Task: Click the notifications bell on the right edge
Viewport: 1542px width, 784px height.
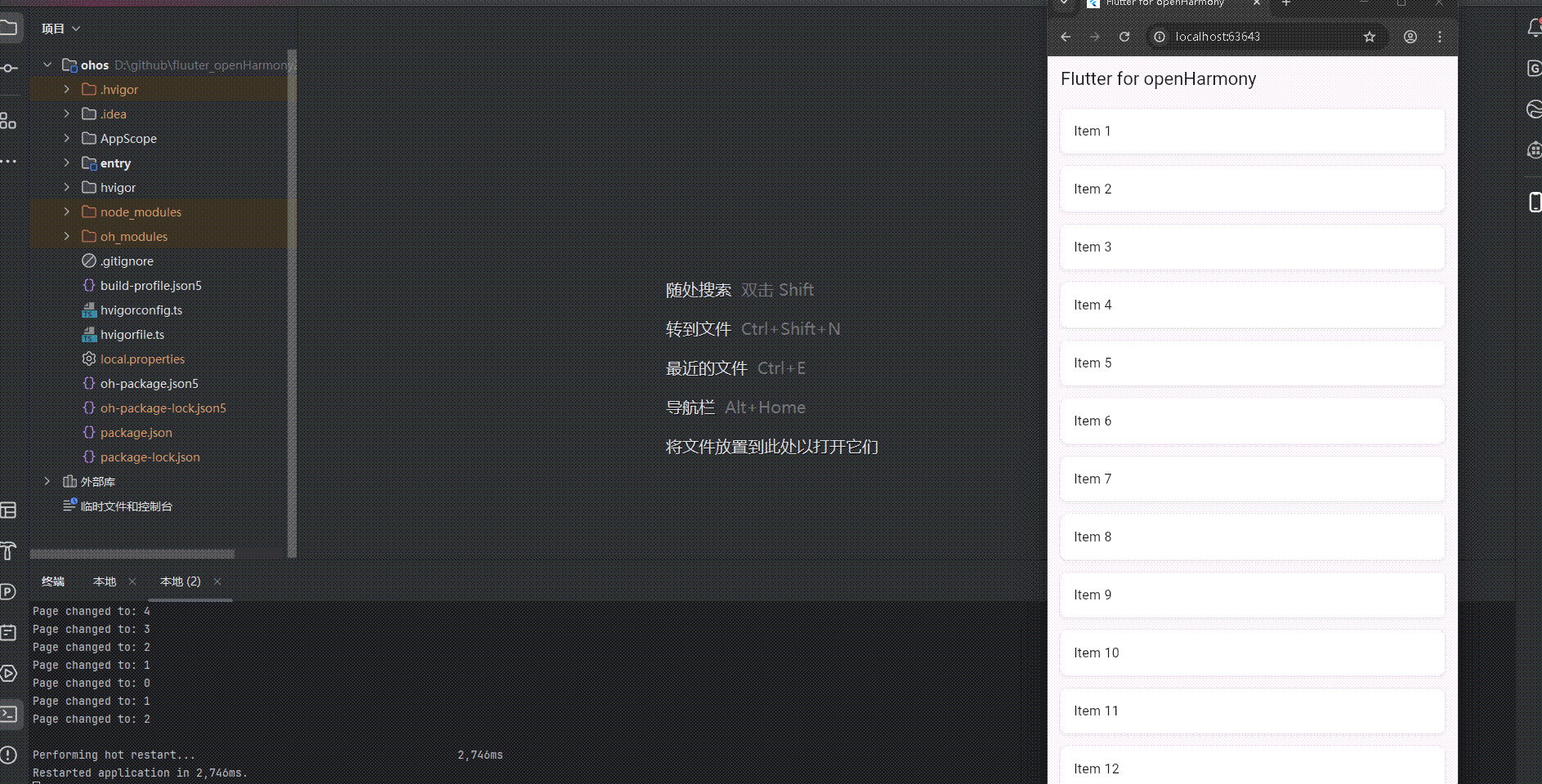Action: [x=1534, y=27]
